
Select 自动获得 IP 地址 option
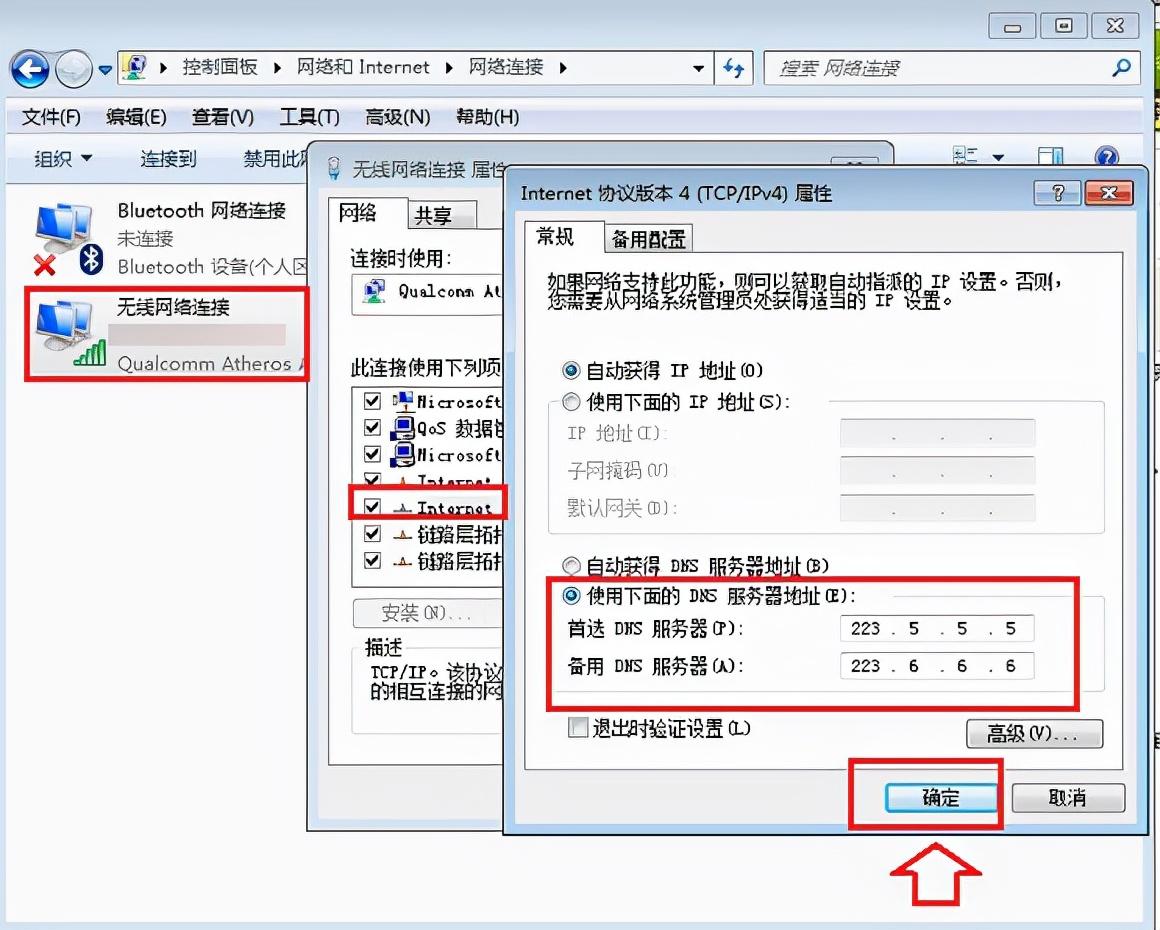click(x=573, y=370)
